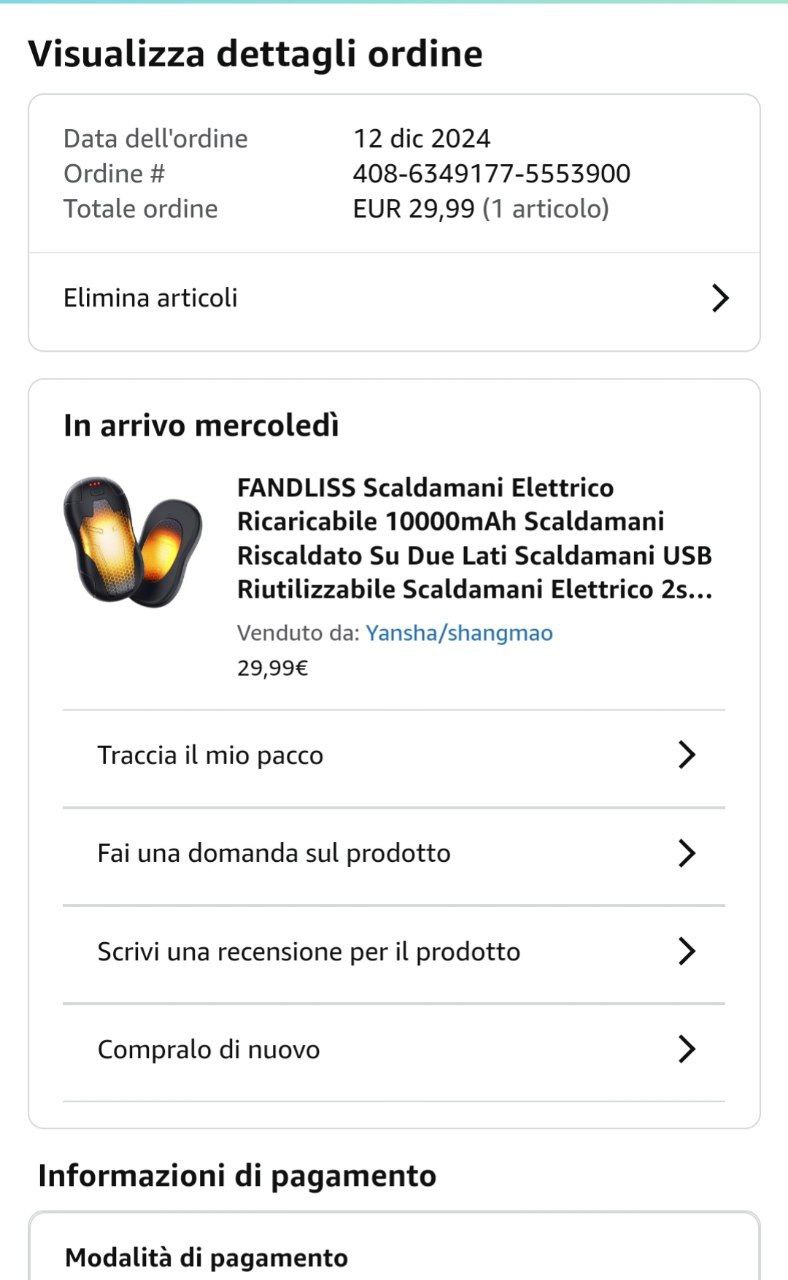Viewport: 788px width, 1280px height.
Task: Tap the In arrivo mercoledì heading
Action: [201, 426]
